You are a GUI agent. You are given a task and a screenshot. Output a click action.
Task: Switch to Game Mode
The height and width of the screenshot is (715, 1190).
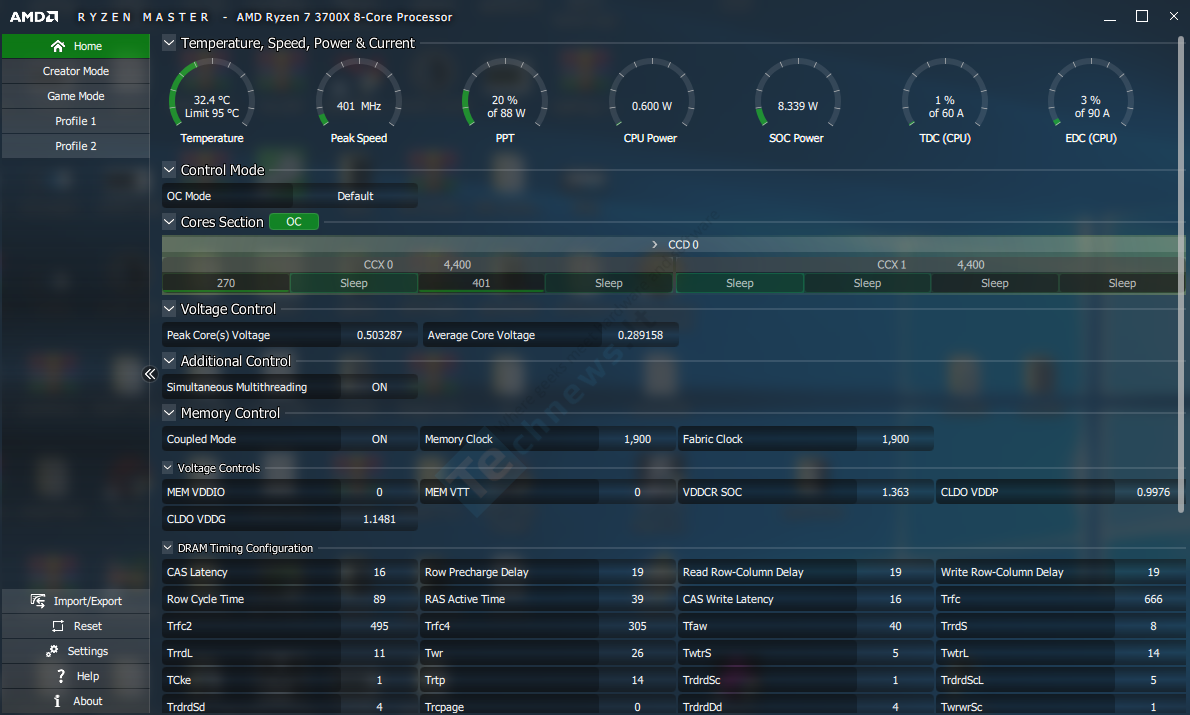(76, 96)
